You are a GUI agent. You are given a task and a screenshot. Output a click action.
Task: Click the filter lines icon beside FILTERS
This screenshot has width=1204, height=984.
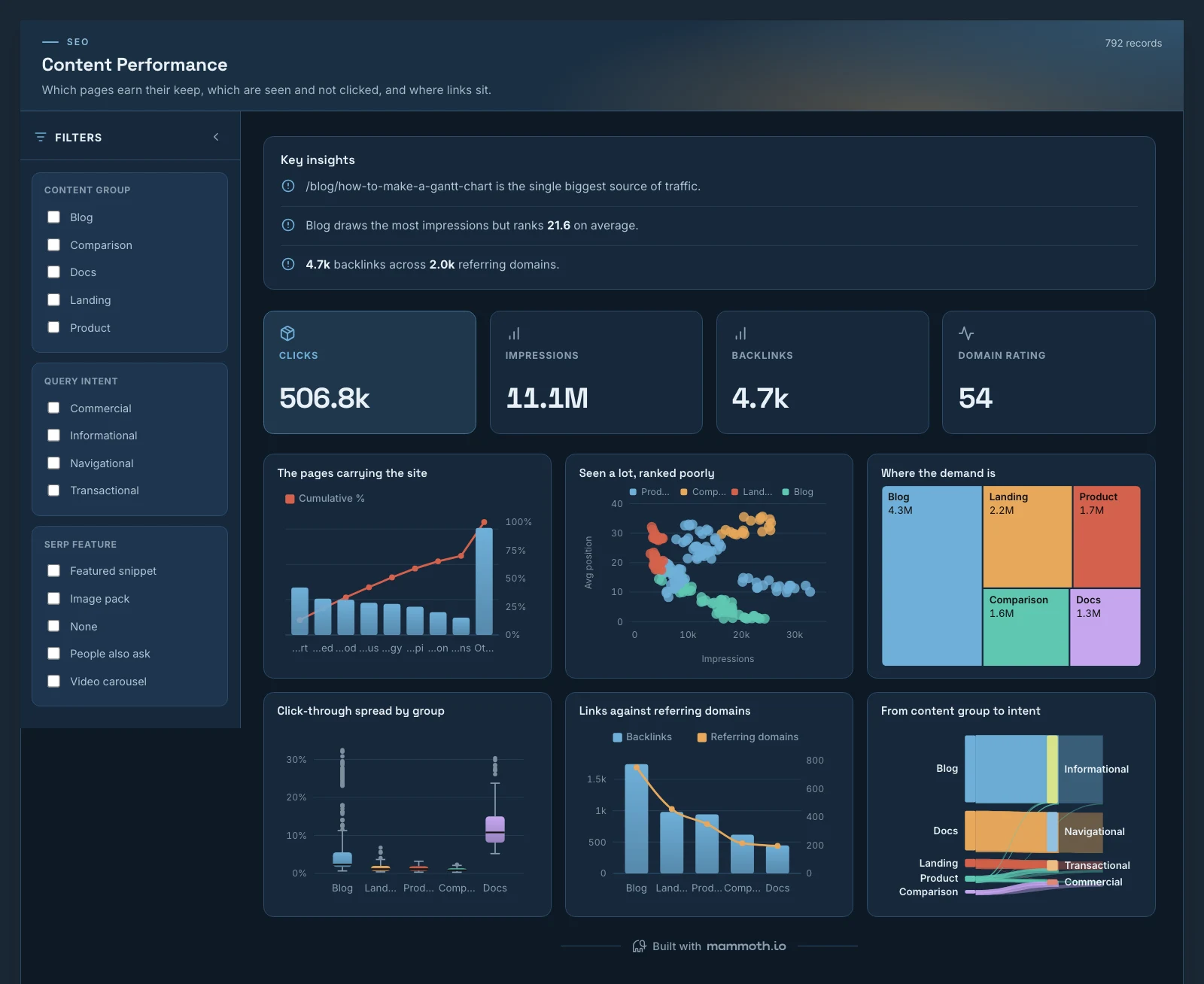pos(41,137)
